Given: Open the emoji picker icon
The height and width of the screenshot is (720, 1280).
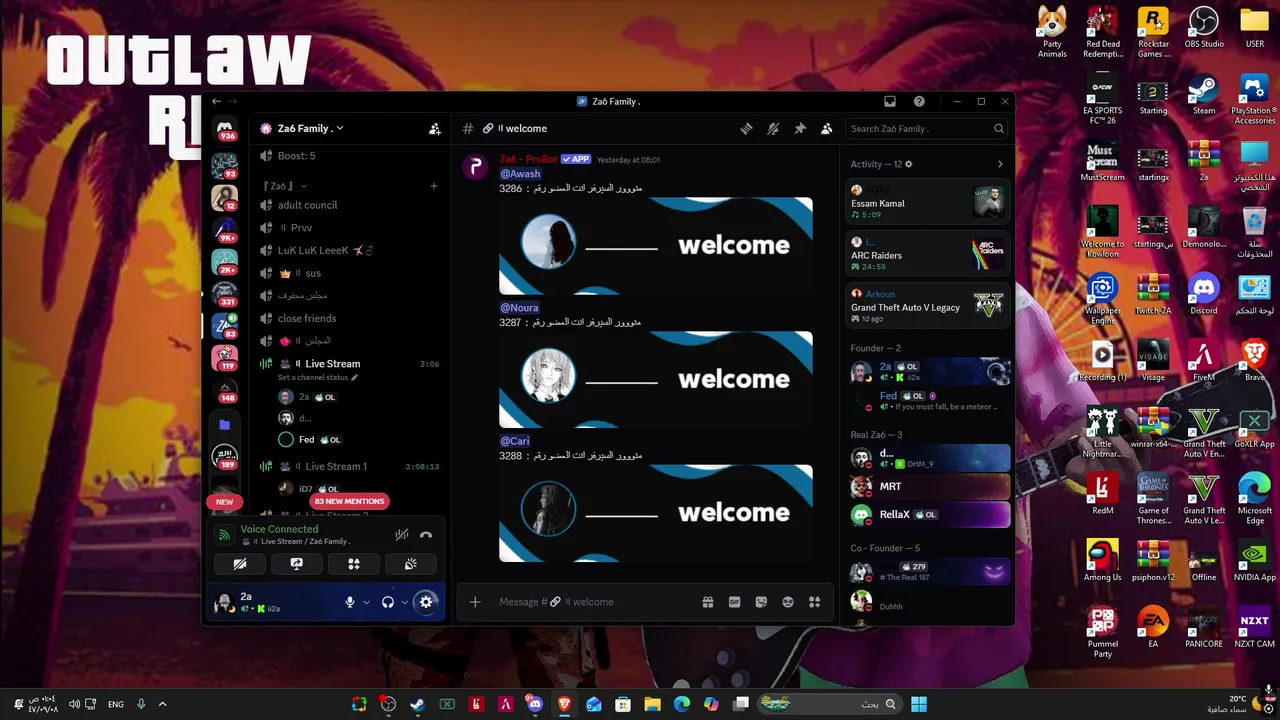Looking at the screenshot, I should 788,602.
